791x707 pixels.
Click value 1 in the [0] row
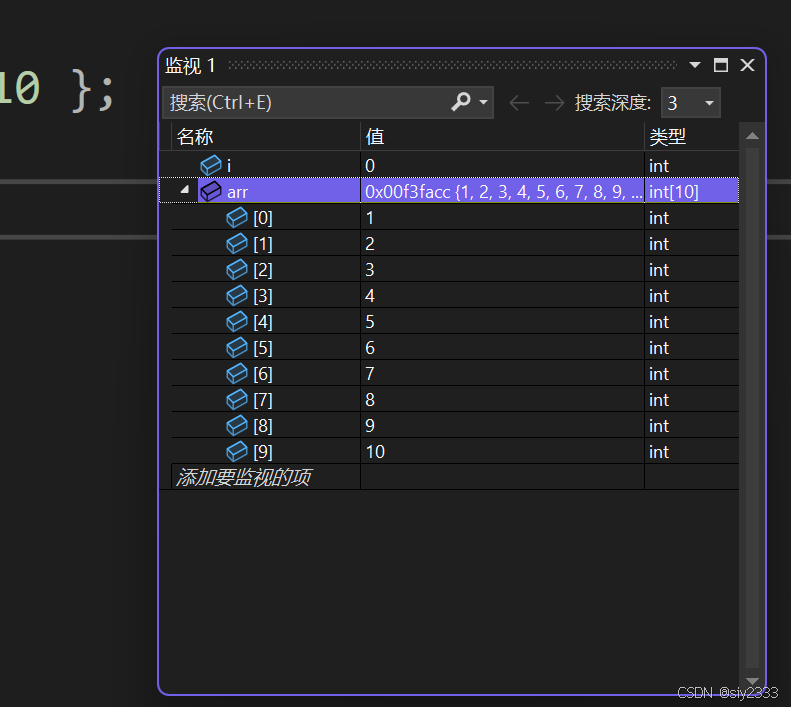tap(370, 218)
